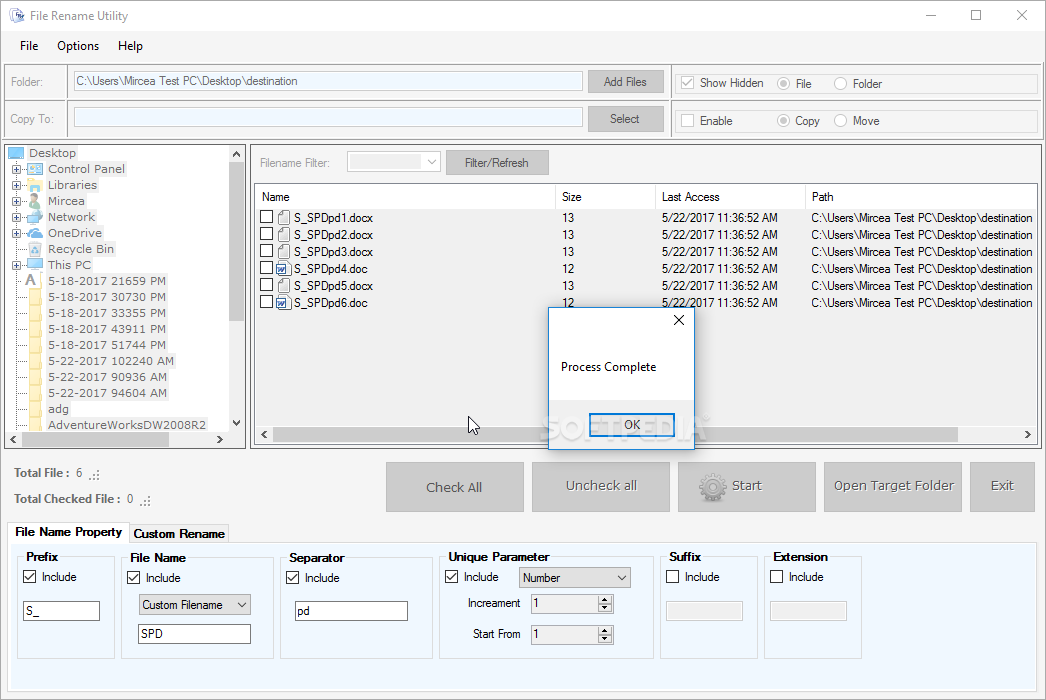Toggle the Enable copy checkbox
This screenshot has width=1046, height=700.
pos(687,121)
